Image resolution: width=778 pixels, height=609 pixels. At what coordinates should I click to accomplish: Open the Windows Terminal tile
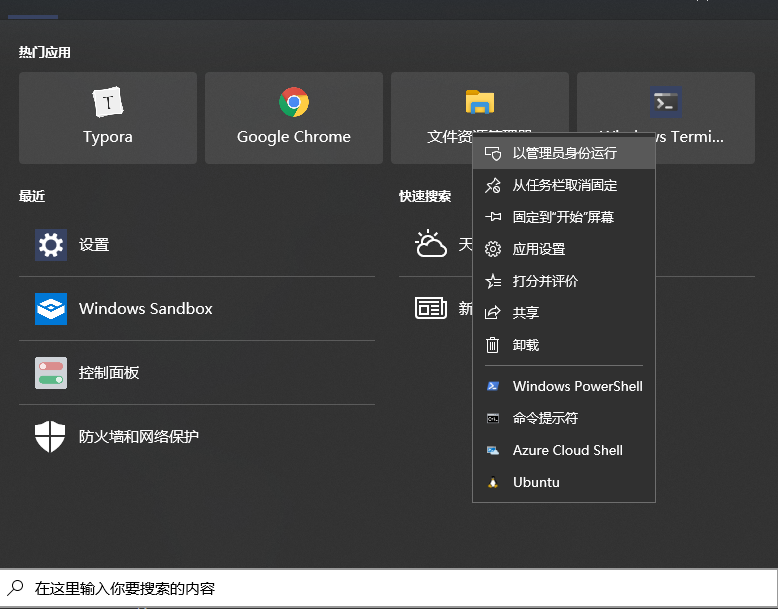click(665, 118)
